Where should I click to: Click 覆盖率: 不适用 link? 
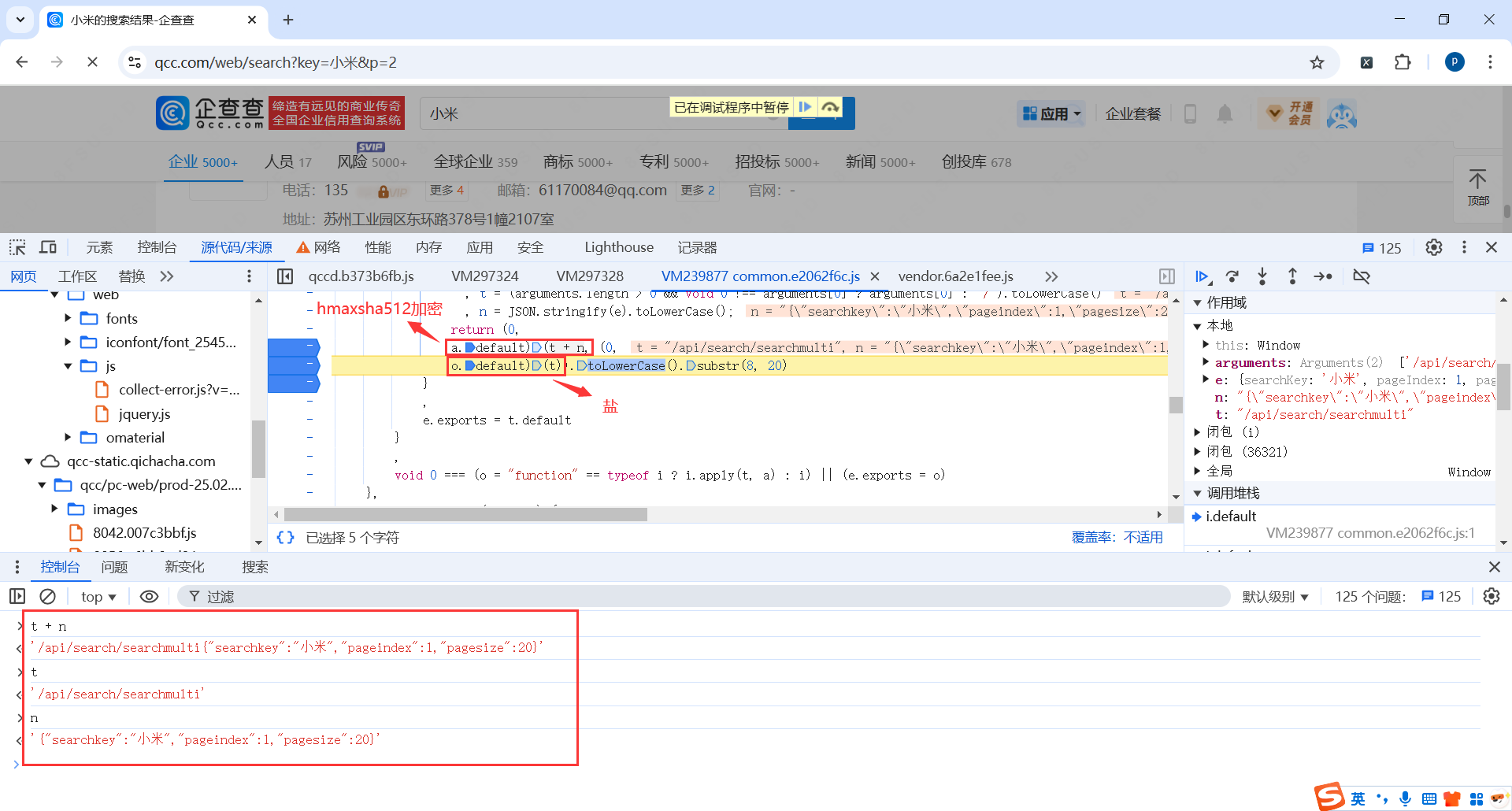(x=1117, y=538)
